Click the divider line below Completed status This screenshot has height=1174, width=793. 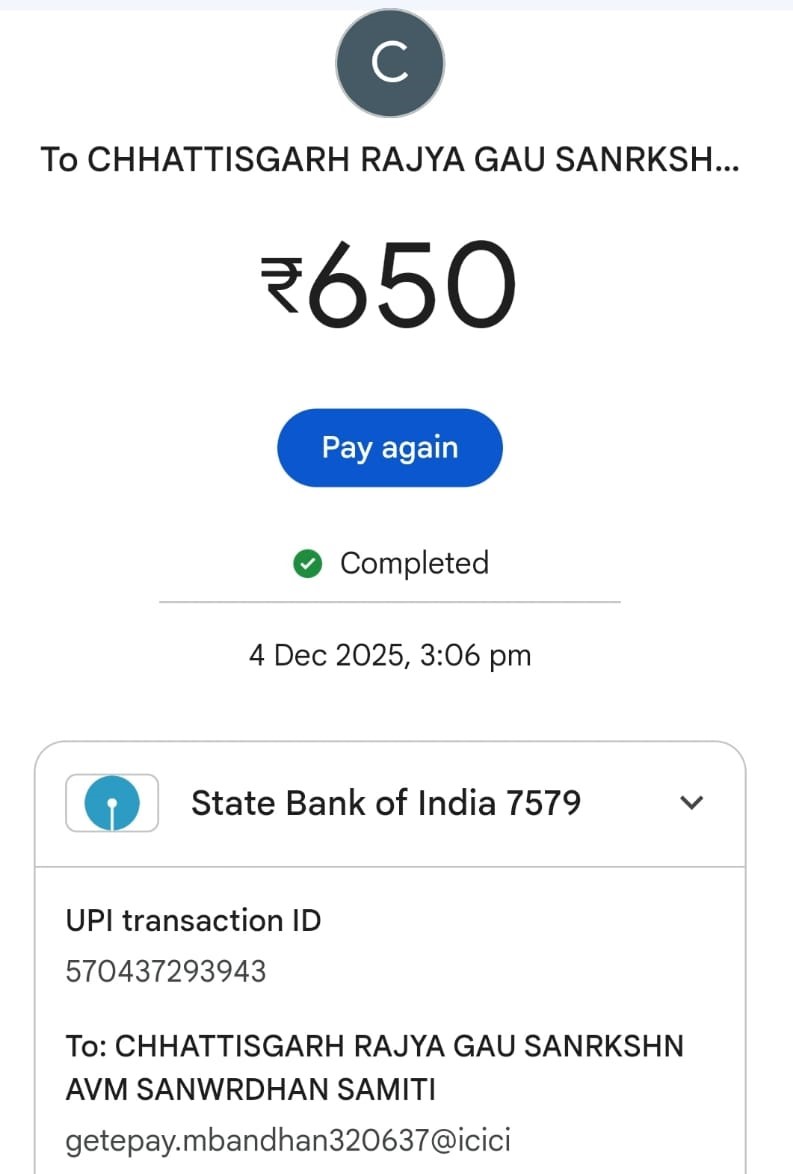pyautogui.click(x=390, y=602)
